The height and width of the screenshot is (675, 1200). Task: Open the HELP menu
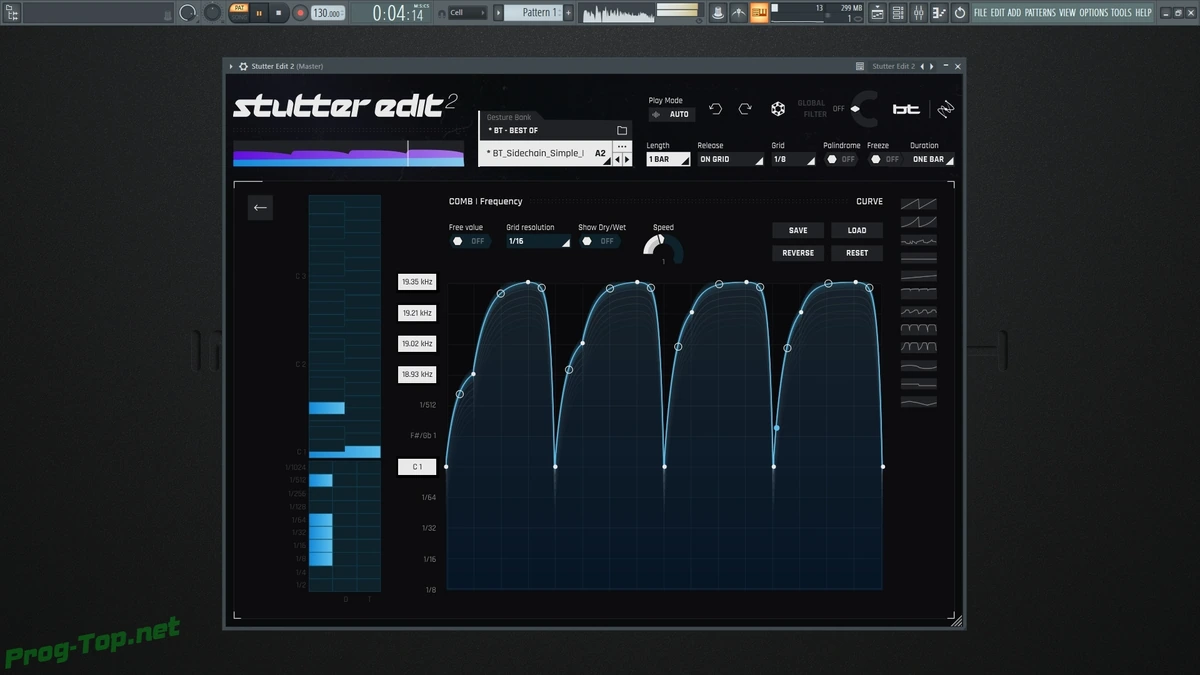pos(1143,13)
